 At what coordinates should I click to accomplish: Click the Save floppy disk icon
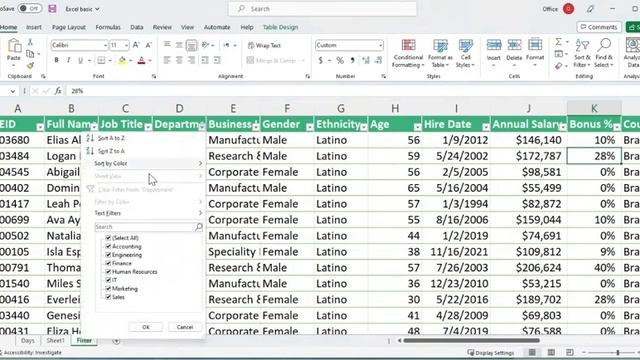tap(52, 9)
